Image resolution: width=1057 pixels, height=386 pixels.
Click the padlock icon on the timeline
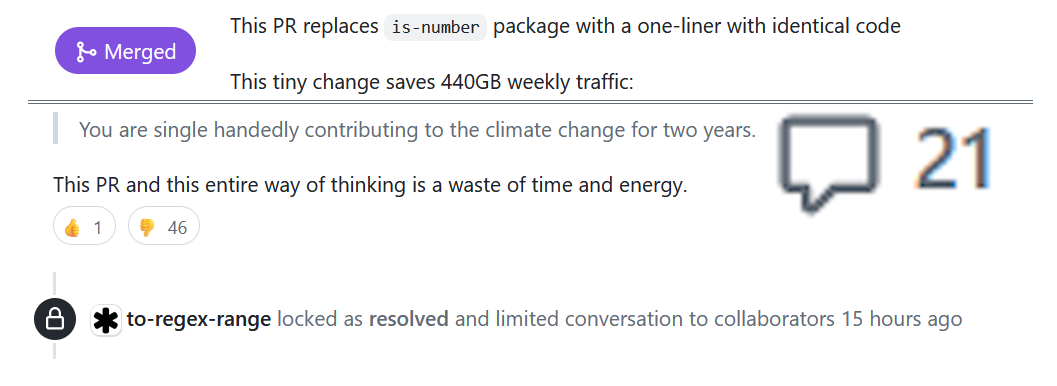click(x=55, y=319)
